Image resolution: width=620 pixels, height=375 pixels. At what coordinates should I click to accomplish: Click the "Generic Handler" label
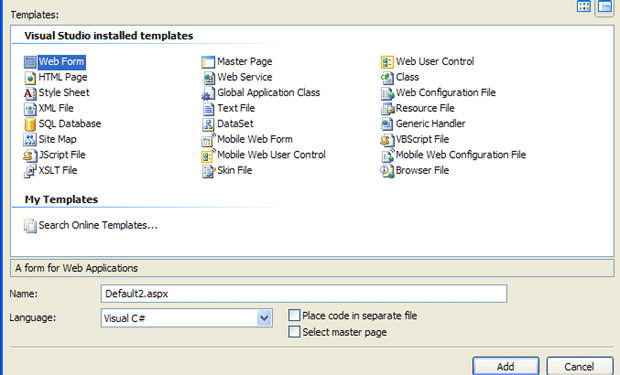point(430,124)
